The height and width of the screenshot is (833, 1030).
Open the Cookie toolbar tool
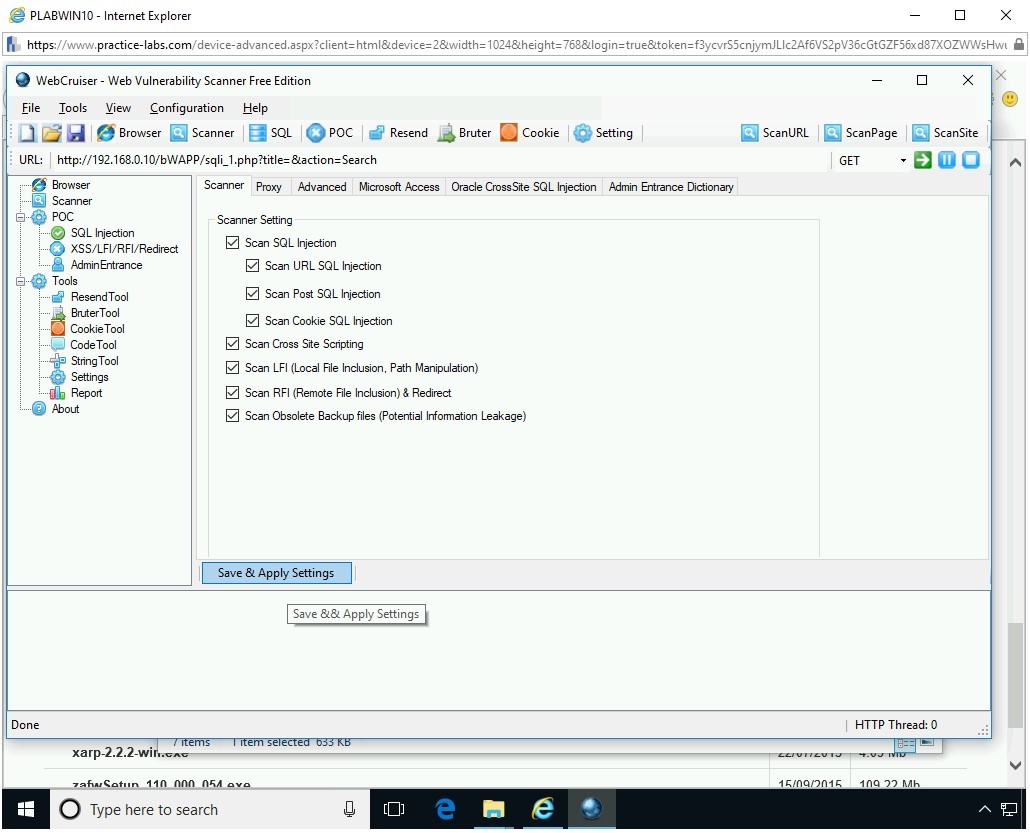[x=529, y=133]
